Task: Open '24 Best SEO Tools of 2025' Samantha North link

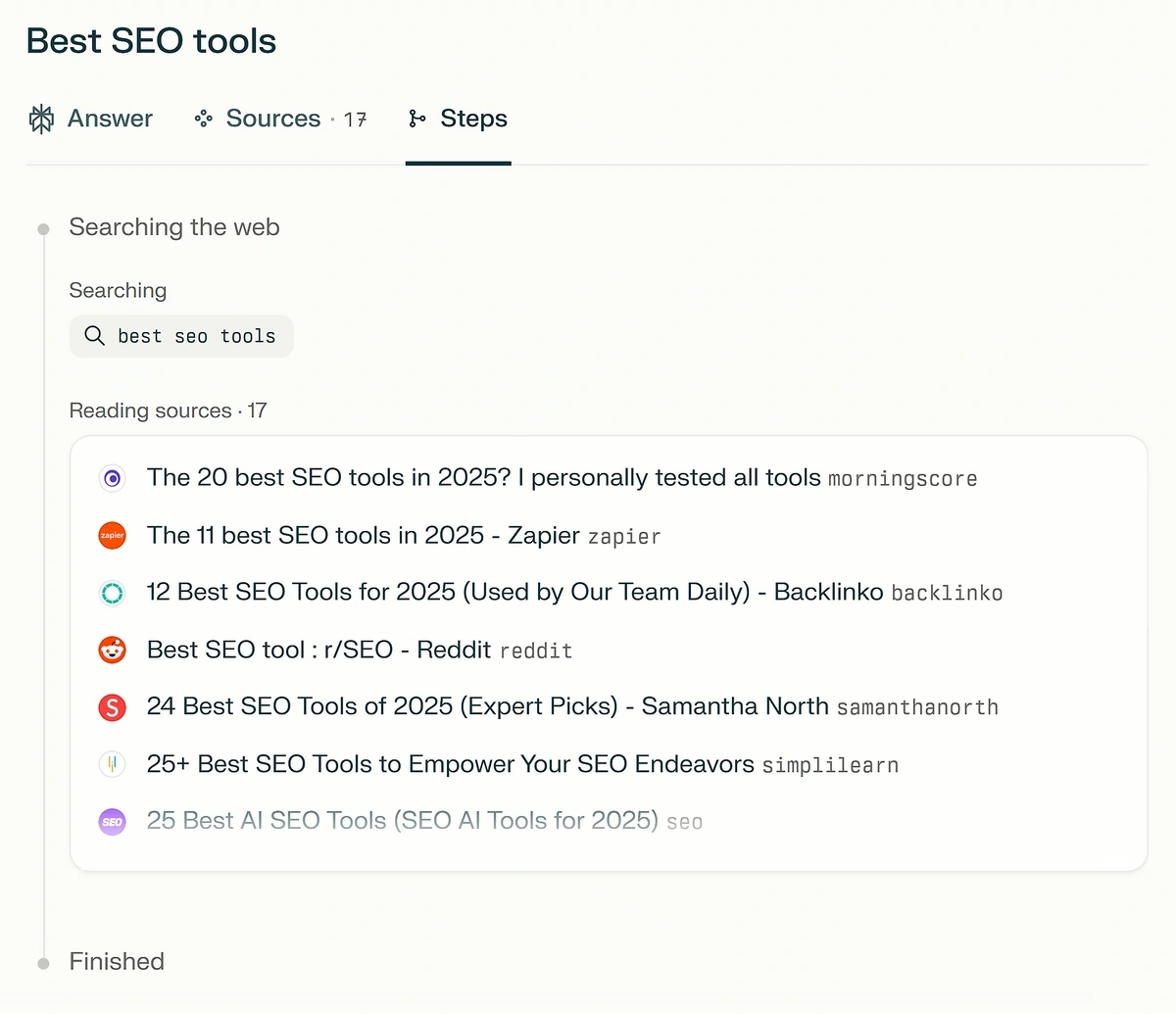Action: point(487,706)
